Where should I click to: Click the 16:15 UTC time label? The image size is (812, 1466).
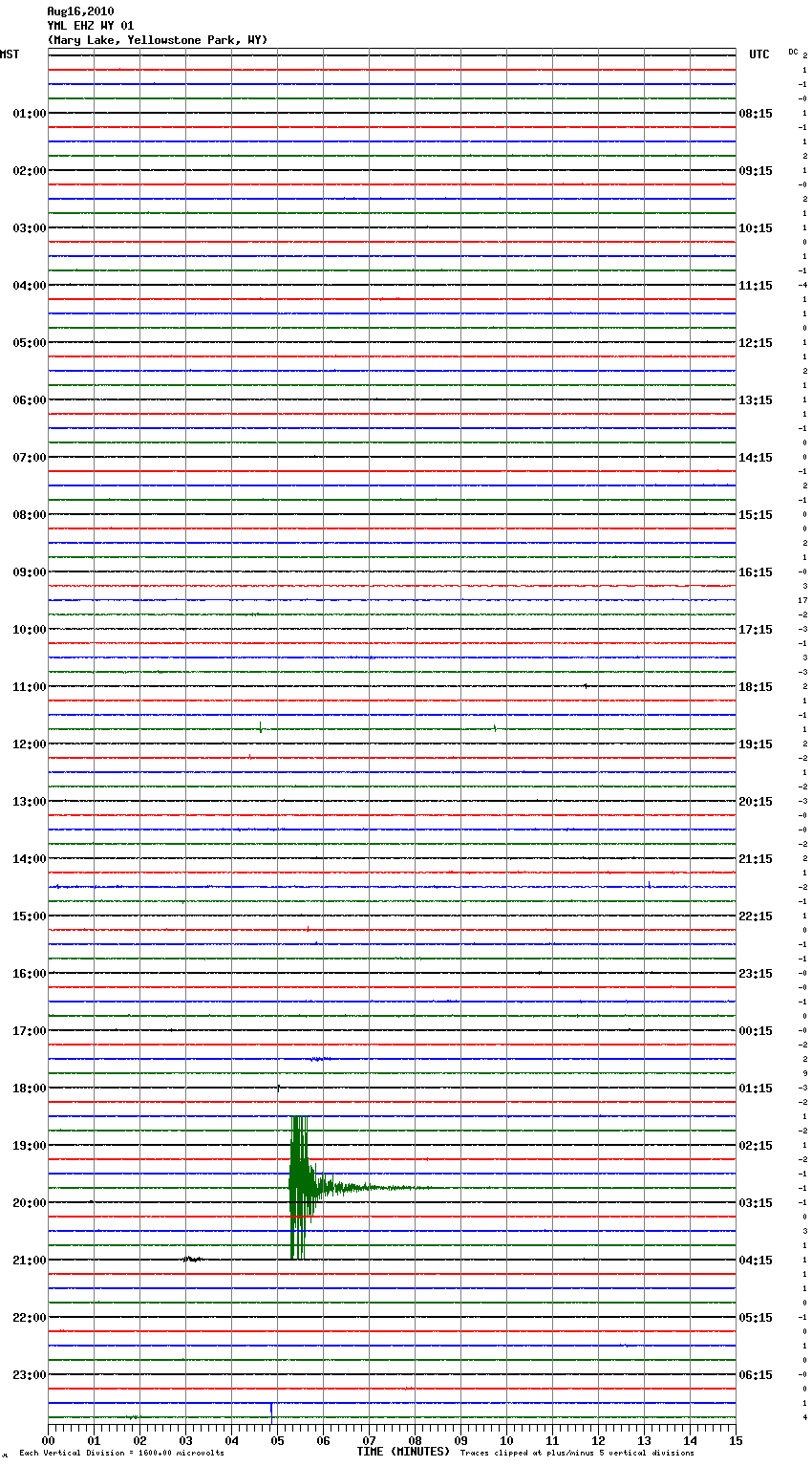click(x=756, y=572)
